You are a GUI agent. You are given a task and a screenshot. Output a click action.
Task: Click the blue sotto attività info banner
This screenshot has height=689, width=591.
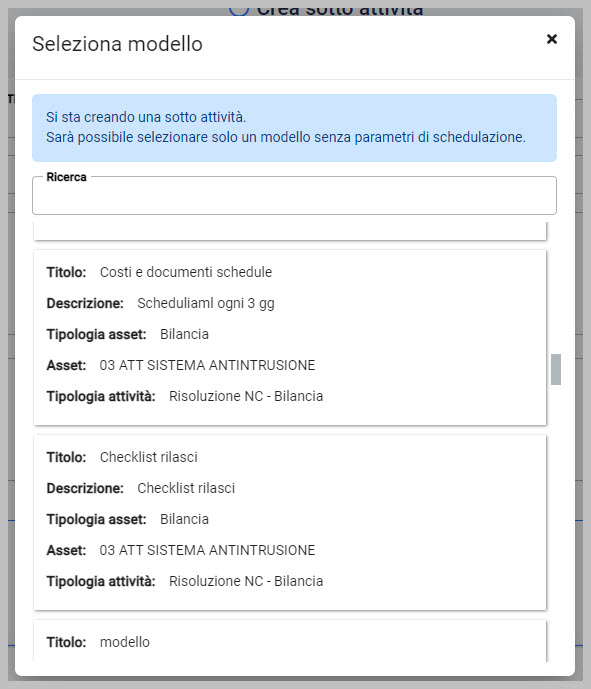(294, 128)
